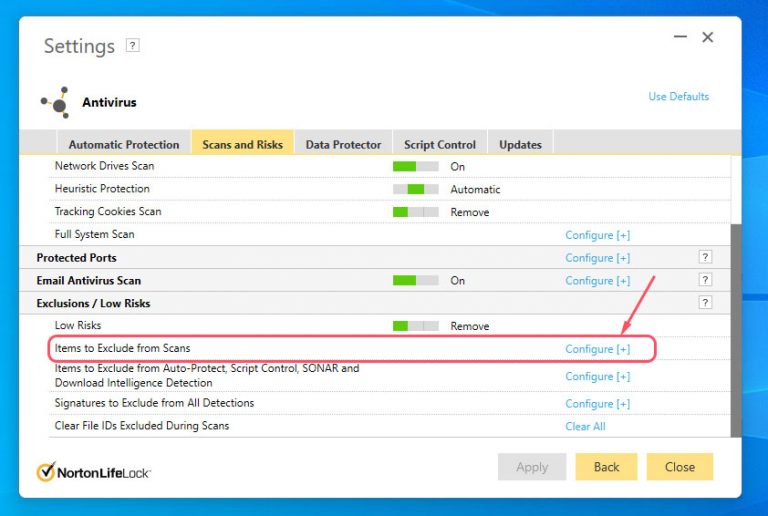Click Clear All for excluded file IDs
The width and height of the screenshot is (768, 516).
pyautogui.click(x=585, y=426)
